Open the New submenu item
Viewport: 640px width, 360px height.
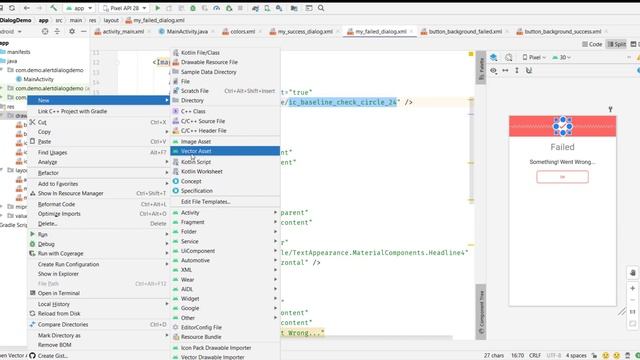click(98, 100)
